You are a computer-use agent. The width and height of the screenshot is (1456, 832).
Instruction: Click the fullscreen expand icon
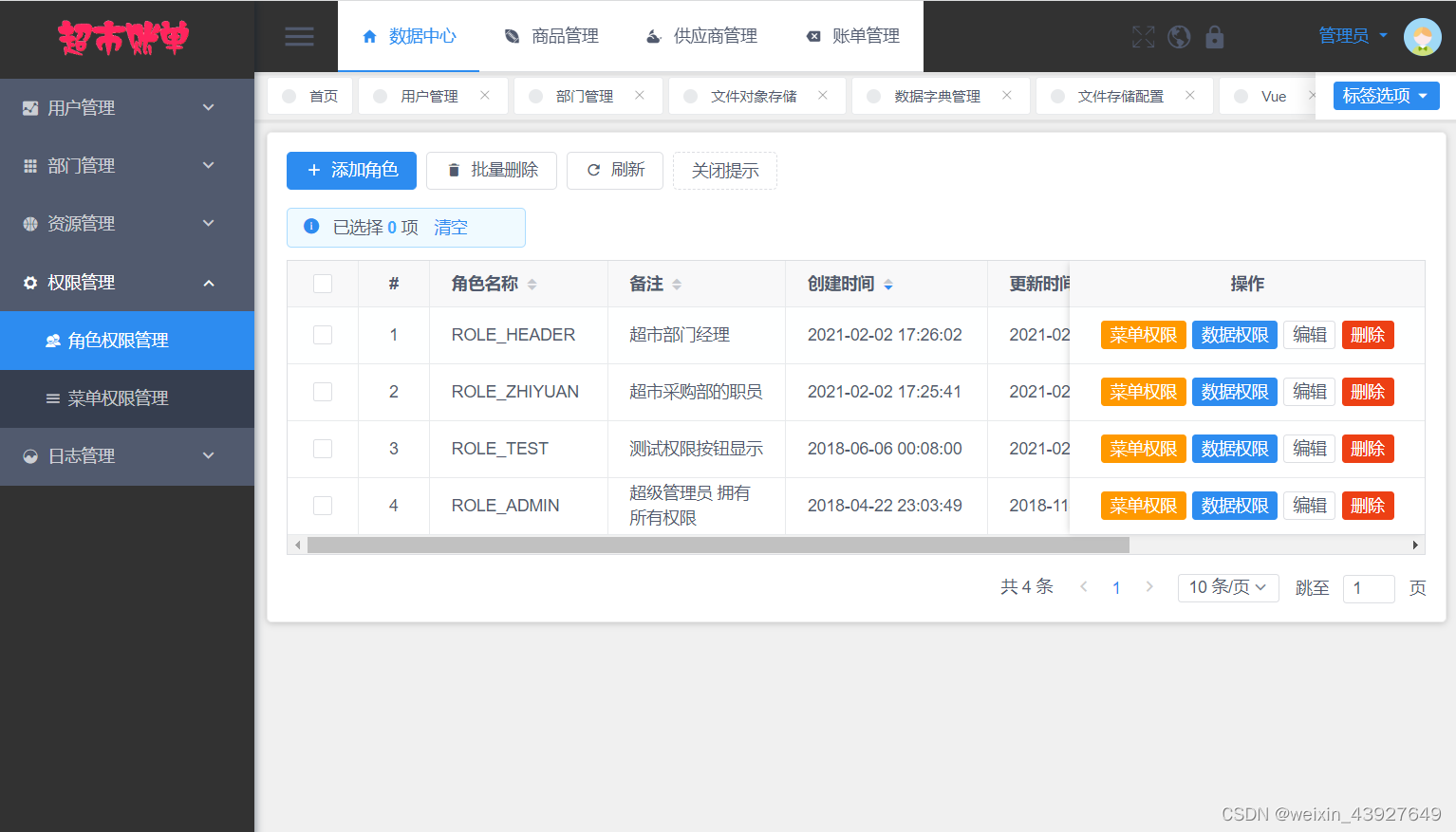[1144, 37]
